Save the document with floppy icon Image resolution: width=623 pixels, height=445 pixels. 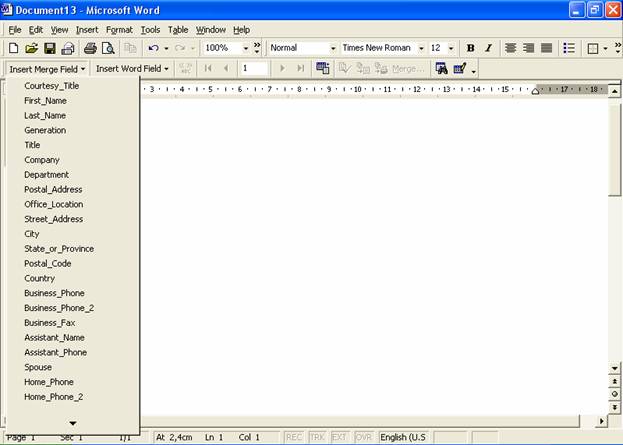pos(50,48)
